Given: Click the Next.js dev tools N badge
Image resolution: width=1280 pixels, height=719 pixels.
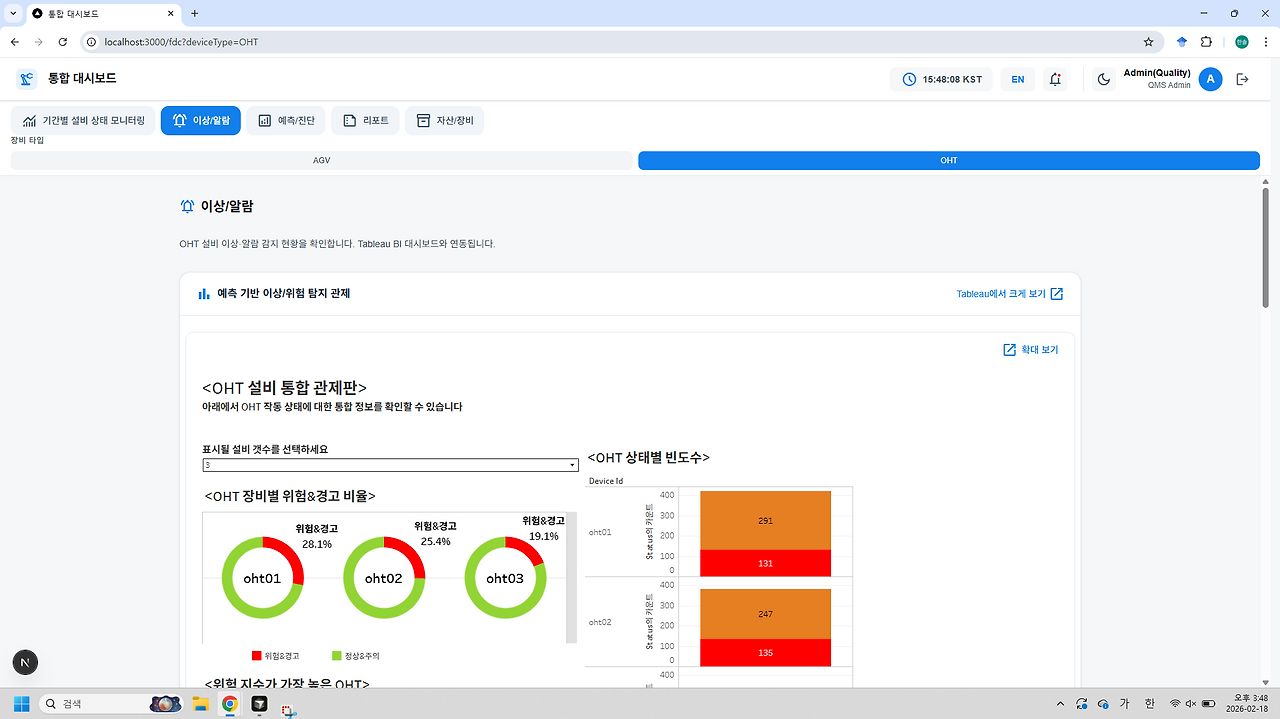Looking at the screenshot, I should (x=26, y=662).
